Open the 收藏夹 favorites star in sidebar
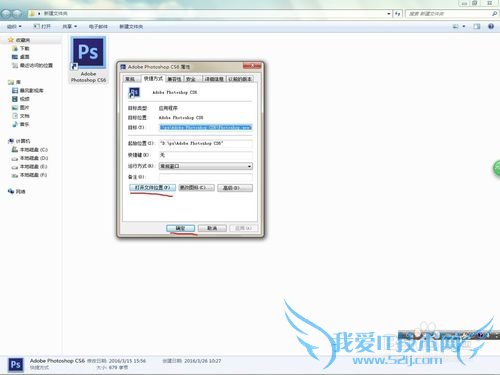Screen dimensions: 500x375 click(11, 40)
